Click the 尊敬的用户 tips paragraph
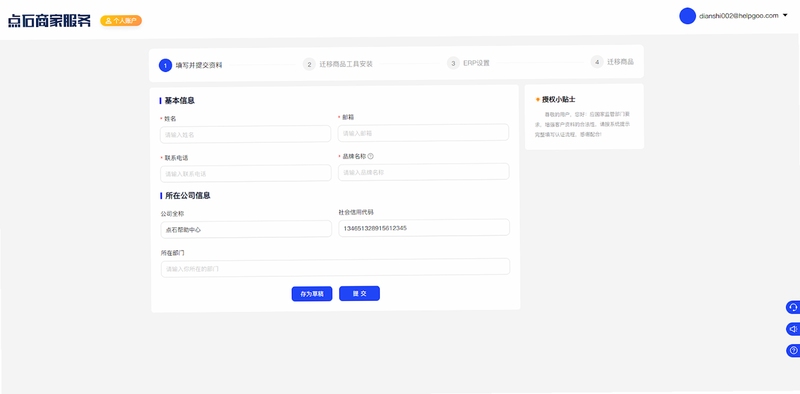Image resolution: width=800 pixels, height=394 pixels. [x=583, y=124]
